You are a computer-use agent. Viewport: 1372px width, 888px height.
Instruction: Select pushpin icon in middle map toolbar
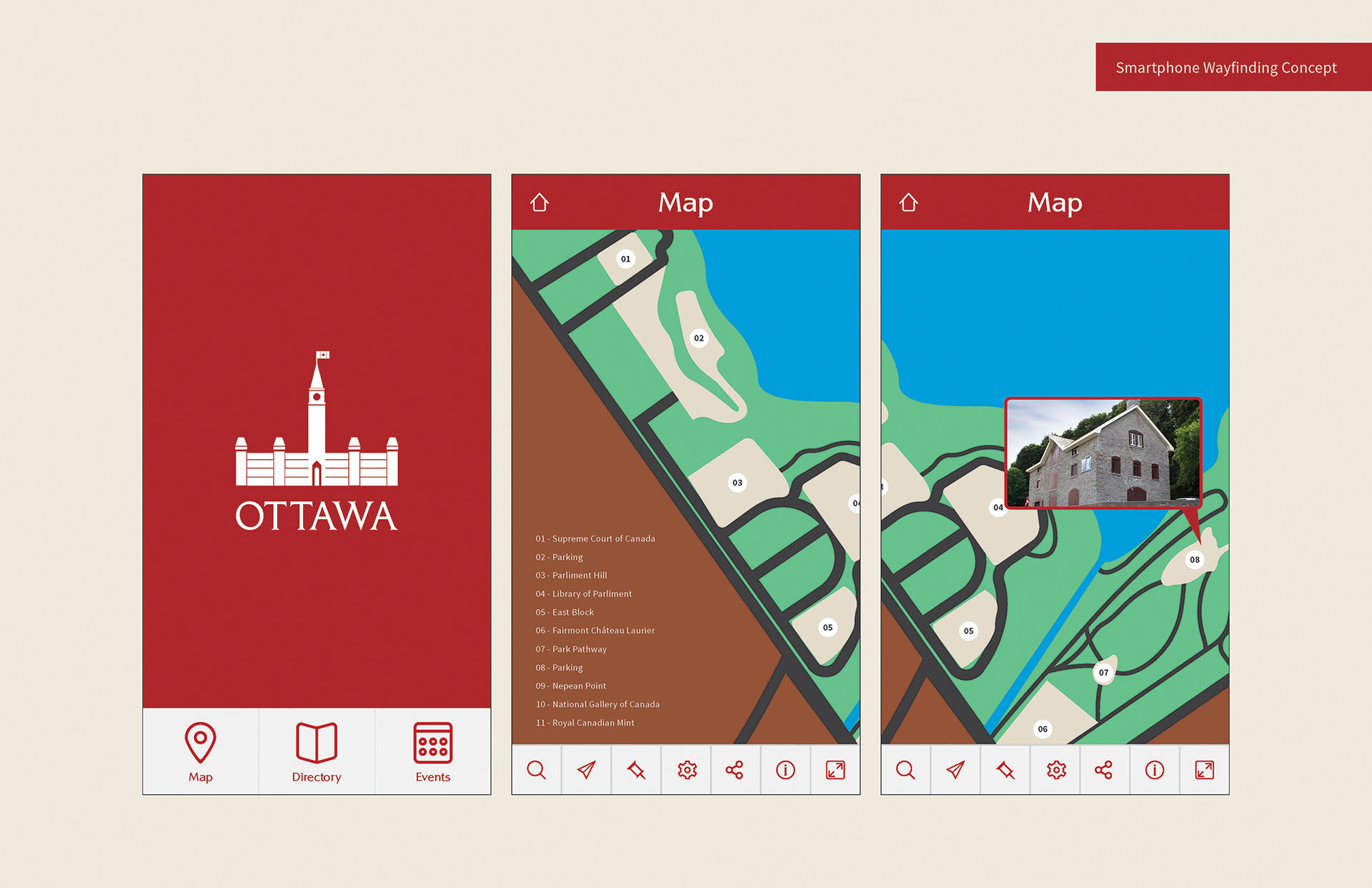(636, 770)
